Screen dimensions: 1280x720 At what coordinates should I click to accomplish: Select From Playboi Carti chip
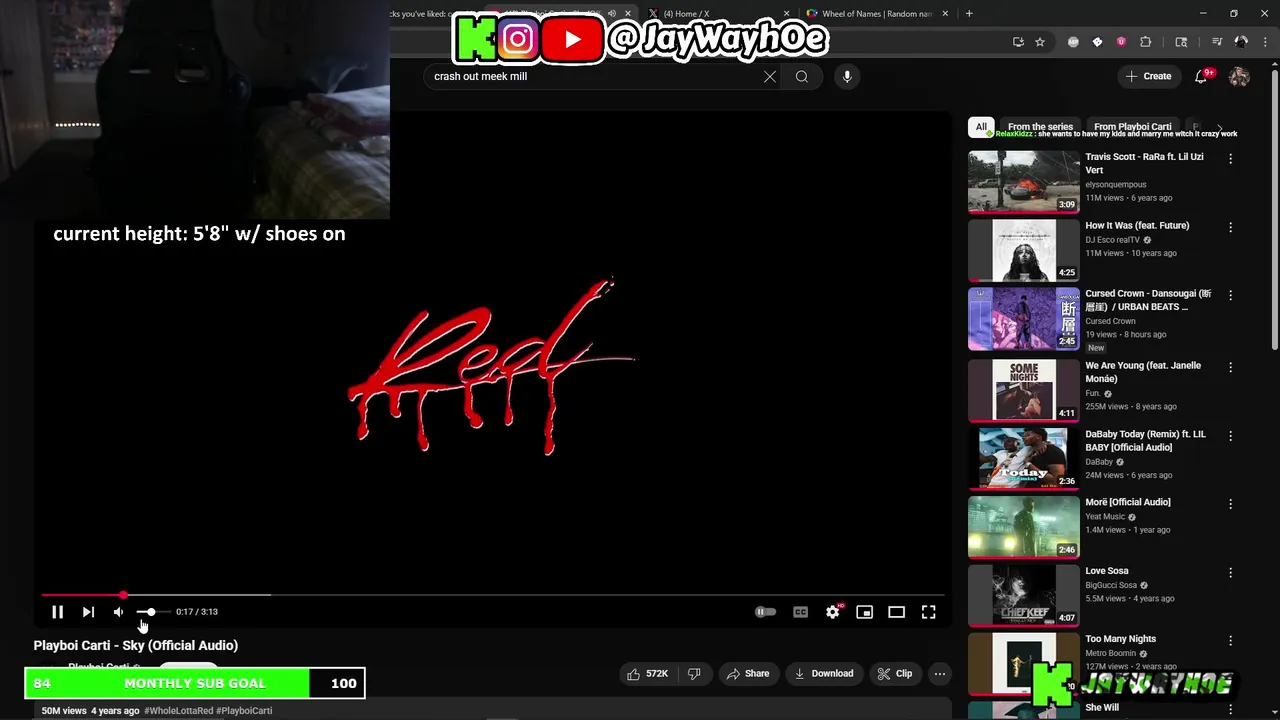(1133, 127)
